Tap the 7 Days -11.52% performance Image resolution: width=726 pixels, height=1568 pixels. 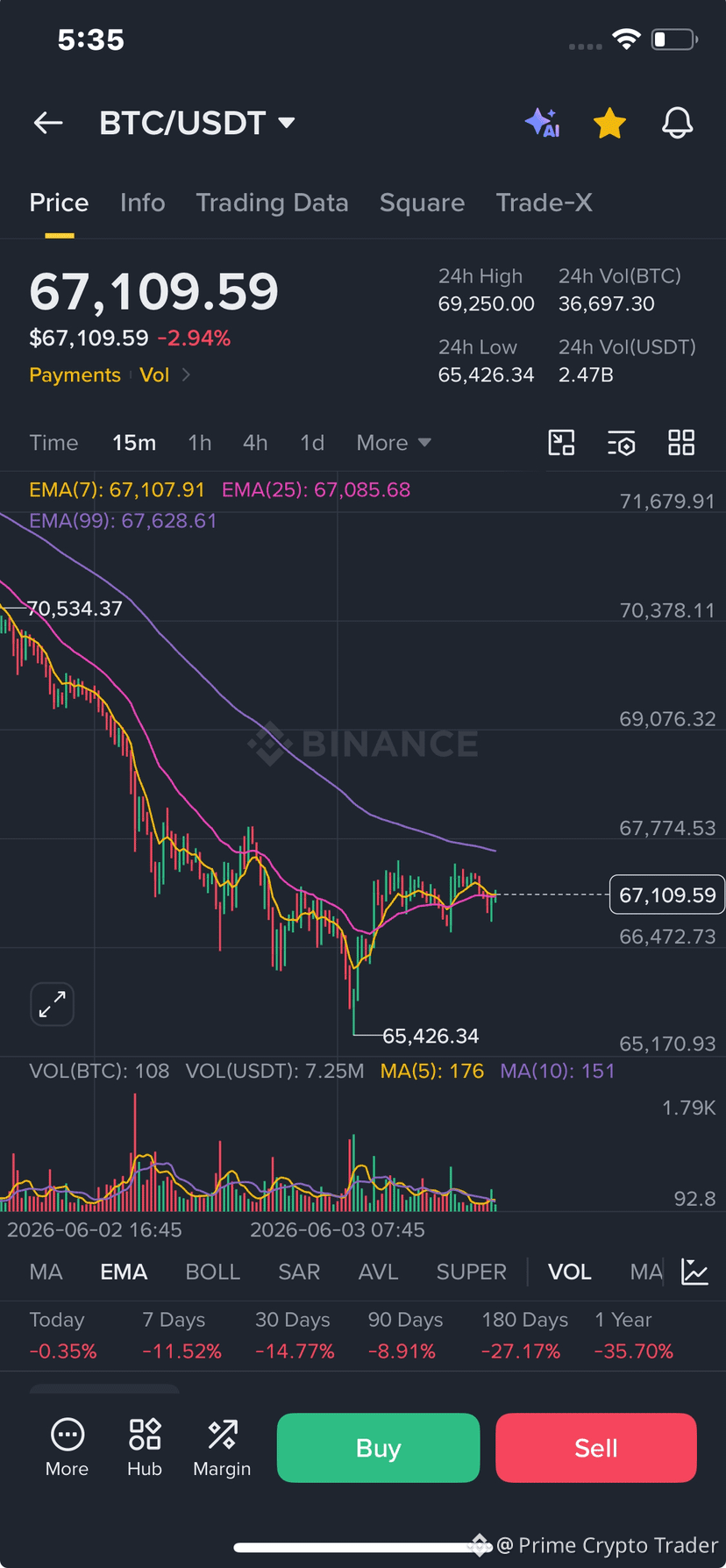click(x=181, y=1336)
